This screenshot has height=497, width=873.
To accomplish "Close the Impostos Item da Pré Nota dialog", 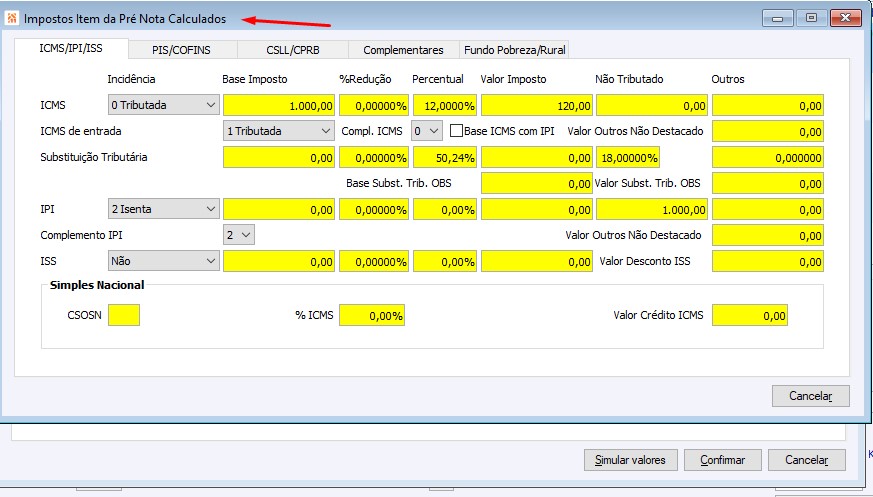I will 845,18.
